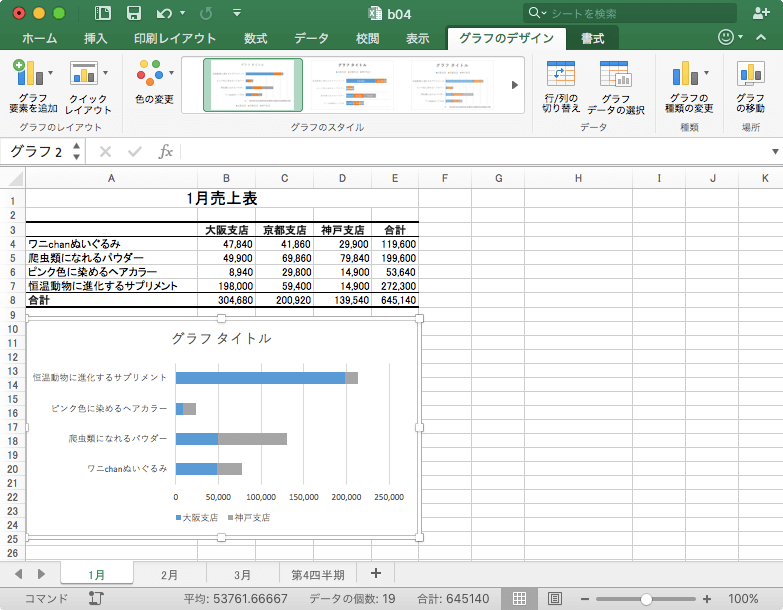The image size is (783, 610).
Task: Click the Move Chart icon
Action: (751, 73)
